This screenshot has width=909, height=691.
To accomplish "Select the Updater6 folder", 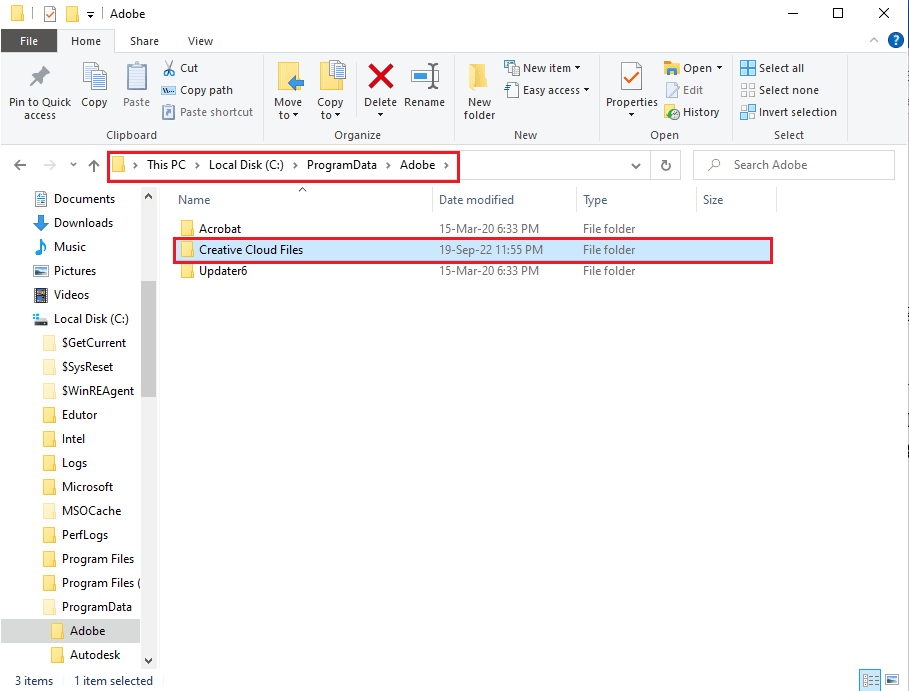I will (473, 271).
